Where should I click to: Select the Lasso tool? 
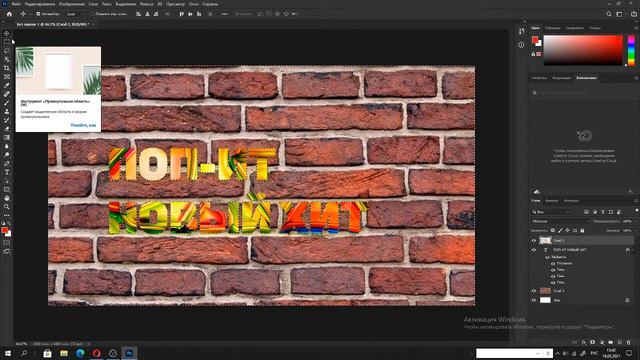[7, 51]
